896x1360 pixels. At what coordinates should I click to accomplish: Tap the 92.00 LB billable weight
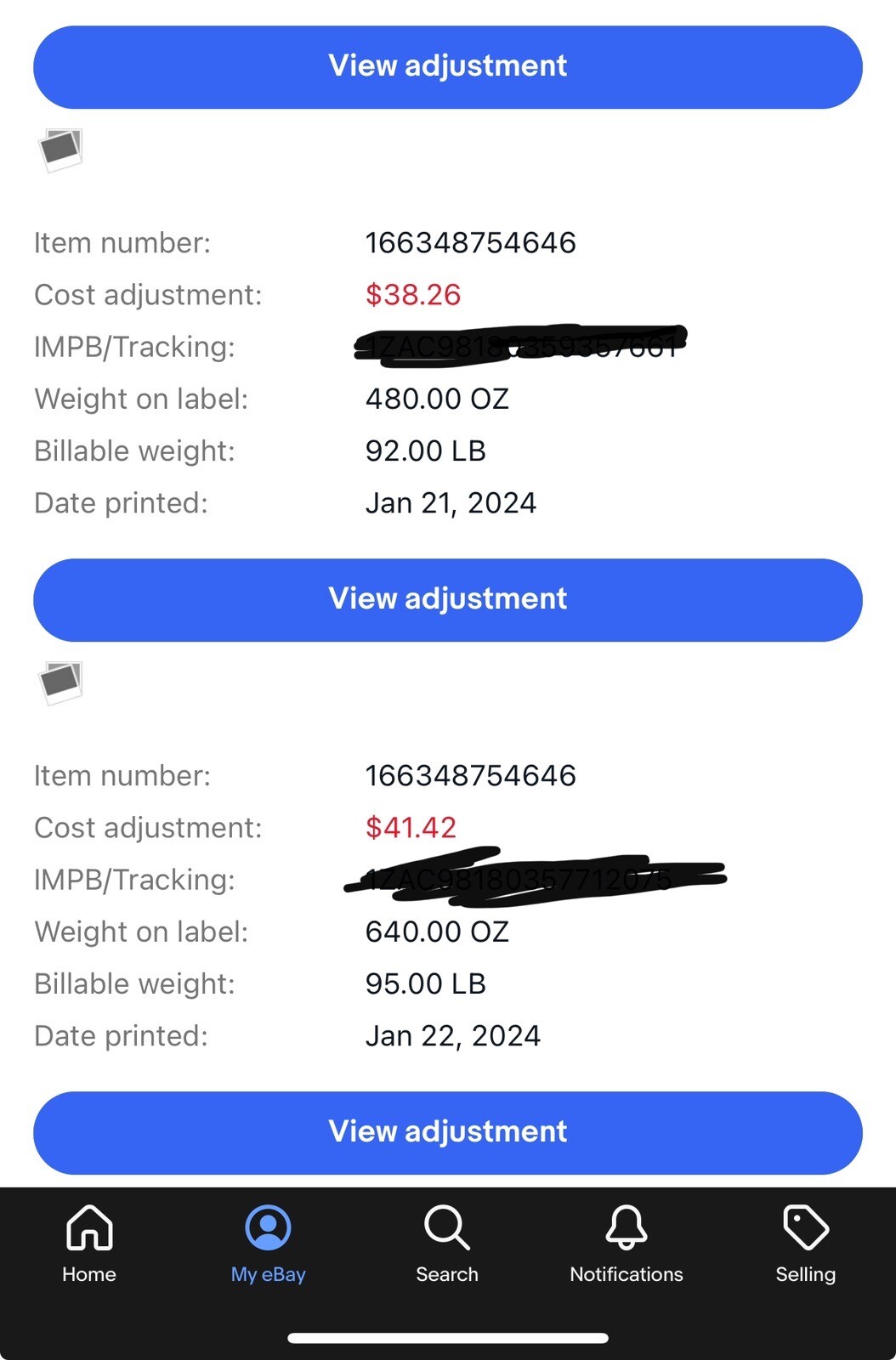tap(425, 450)
